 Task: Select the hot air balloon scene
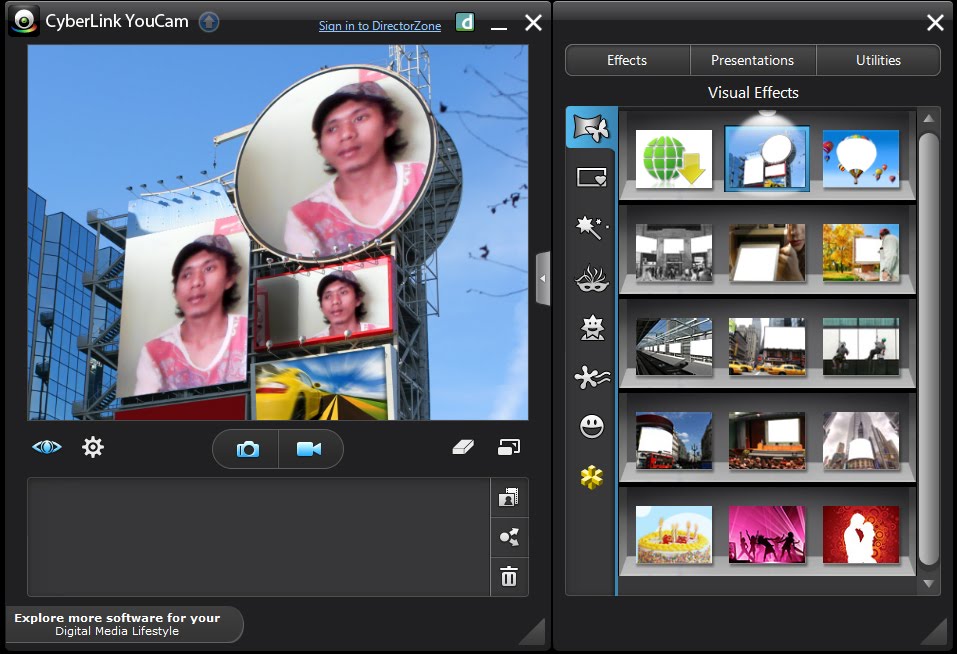click(x=861, y=159)
